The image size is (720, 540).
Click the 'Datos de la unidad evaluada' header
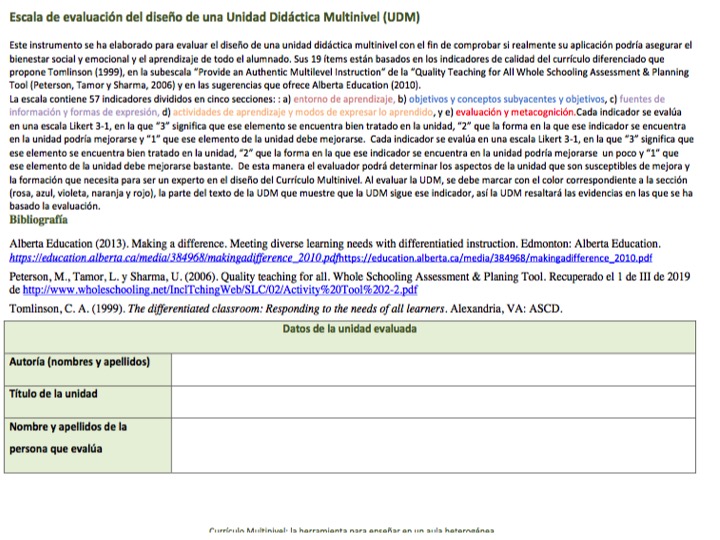coord(350,329)
